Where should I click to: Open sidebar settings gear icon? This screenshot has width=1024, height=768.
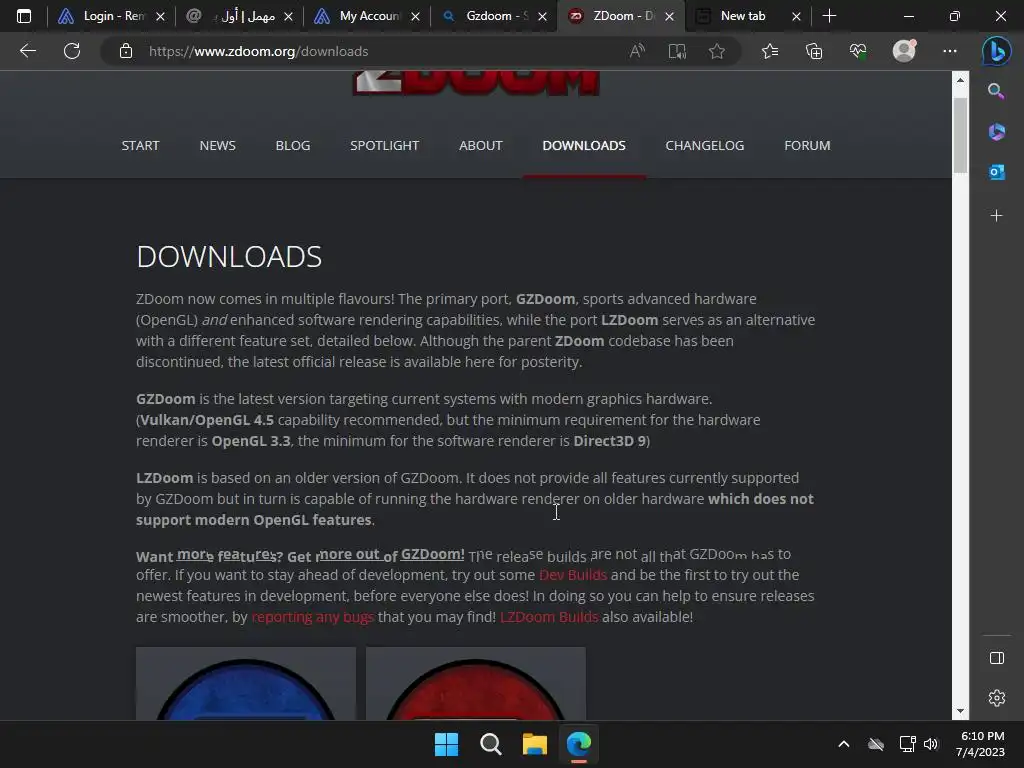tap(997, 698)
